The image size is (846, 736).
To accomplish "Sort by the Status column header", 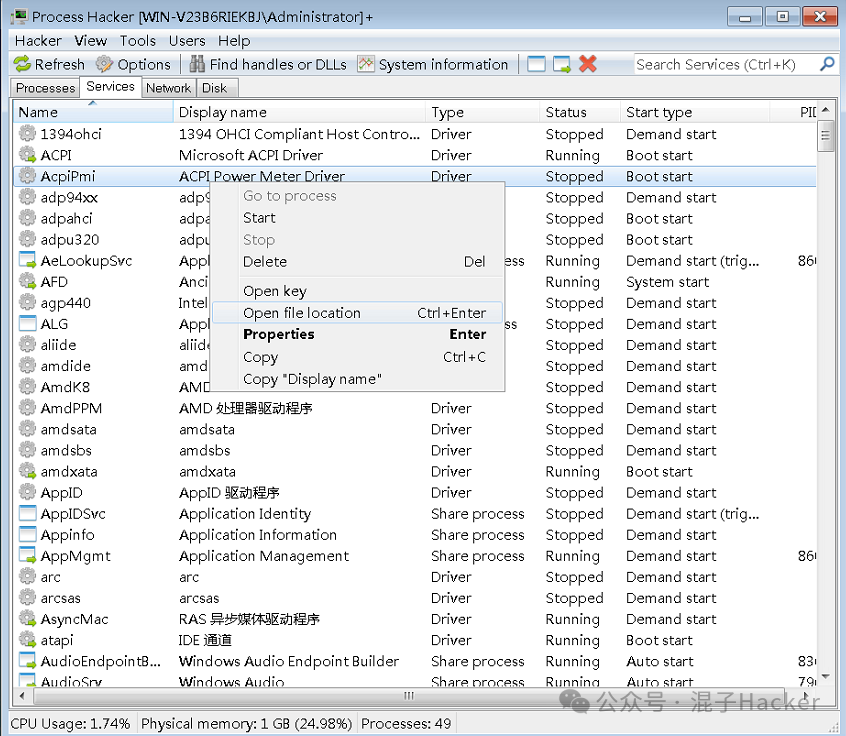I will [x=566, y=112].
